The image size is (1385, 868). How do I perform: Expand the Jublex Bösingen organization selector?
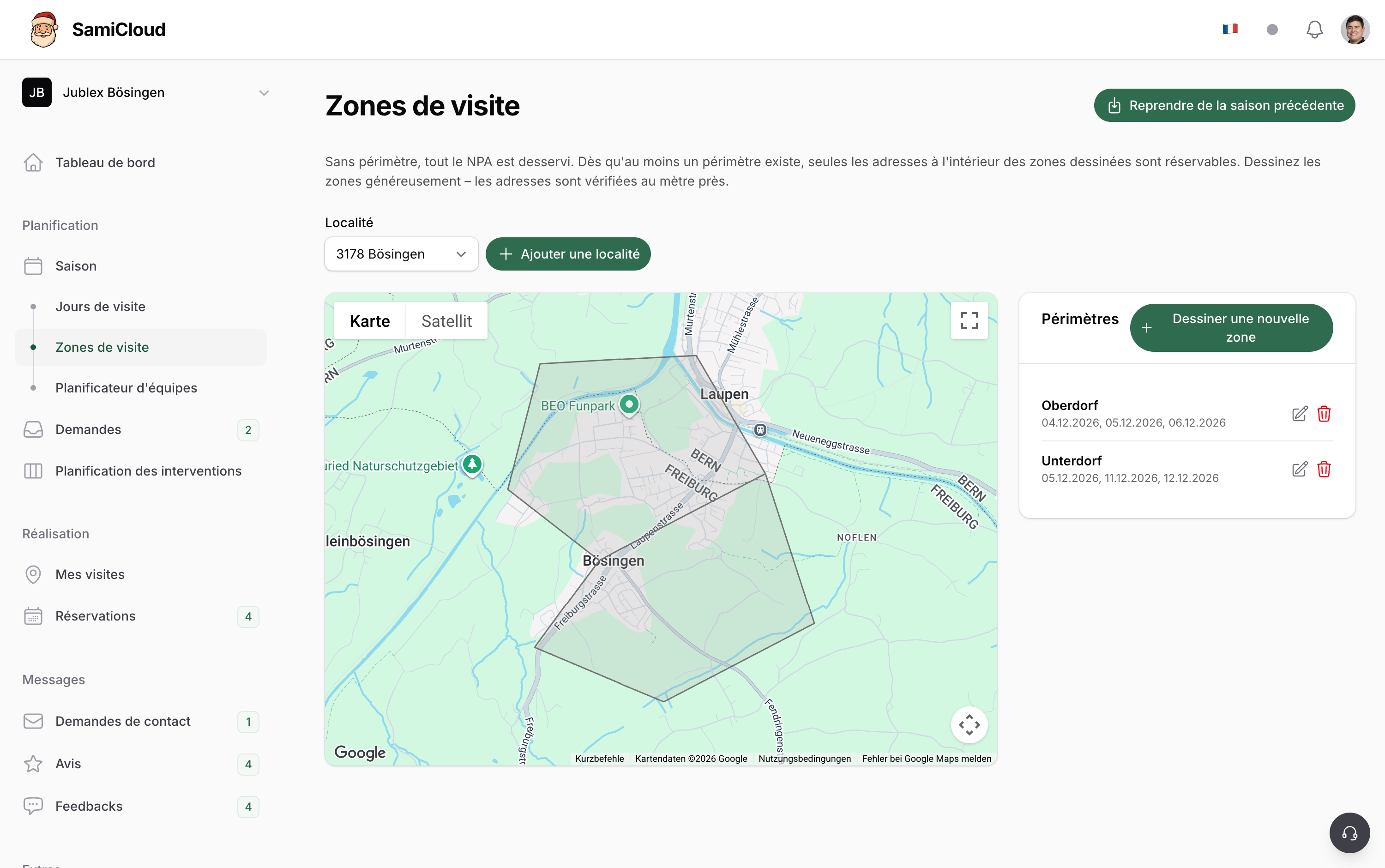pos(145,92)
